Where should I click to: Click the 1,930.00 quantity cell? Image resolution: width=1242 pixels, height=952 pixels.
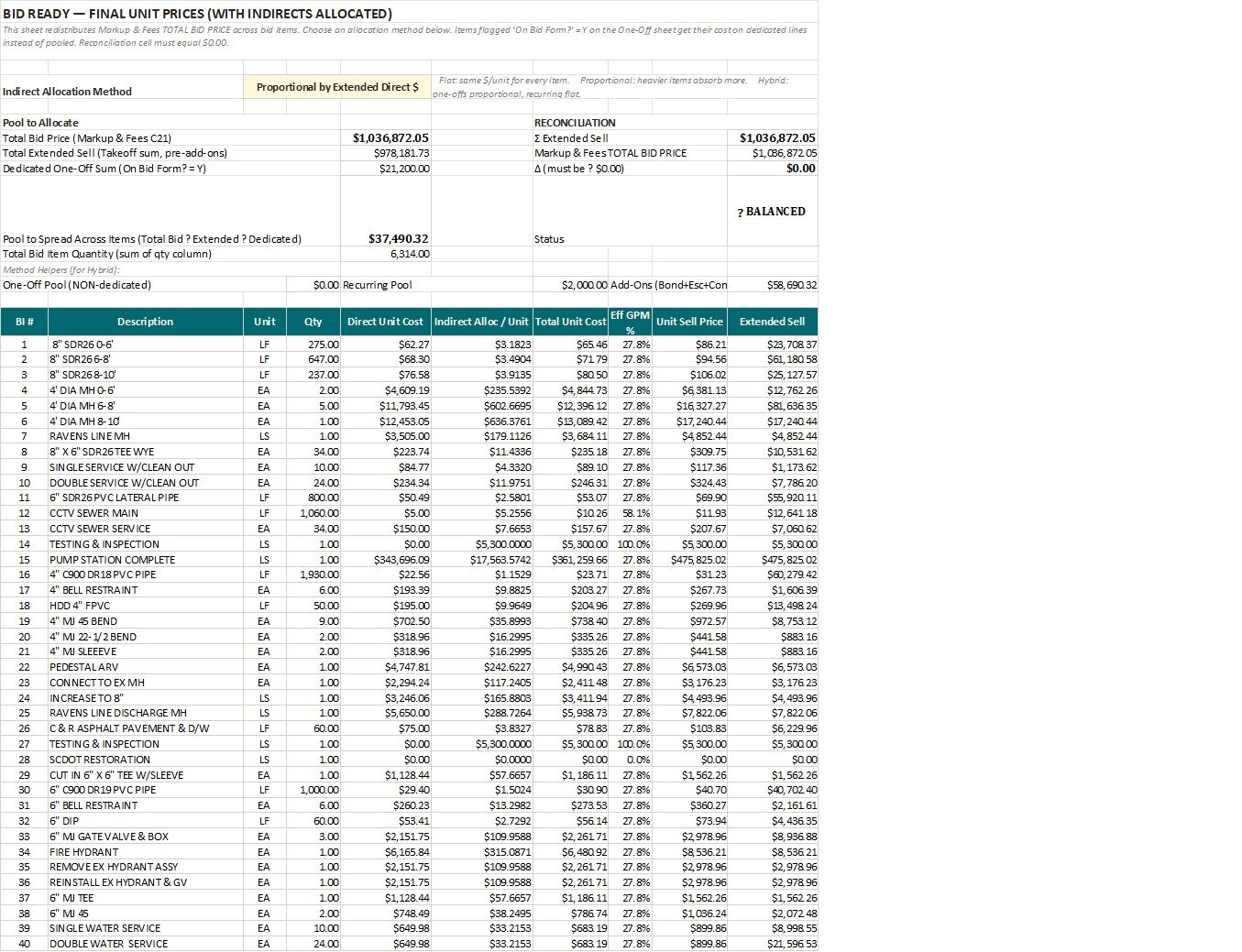pos(313,574)
